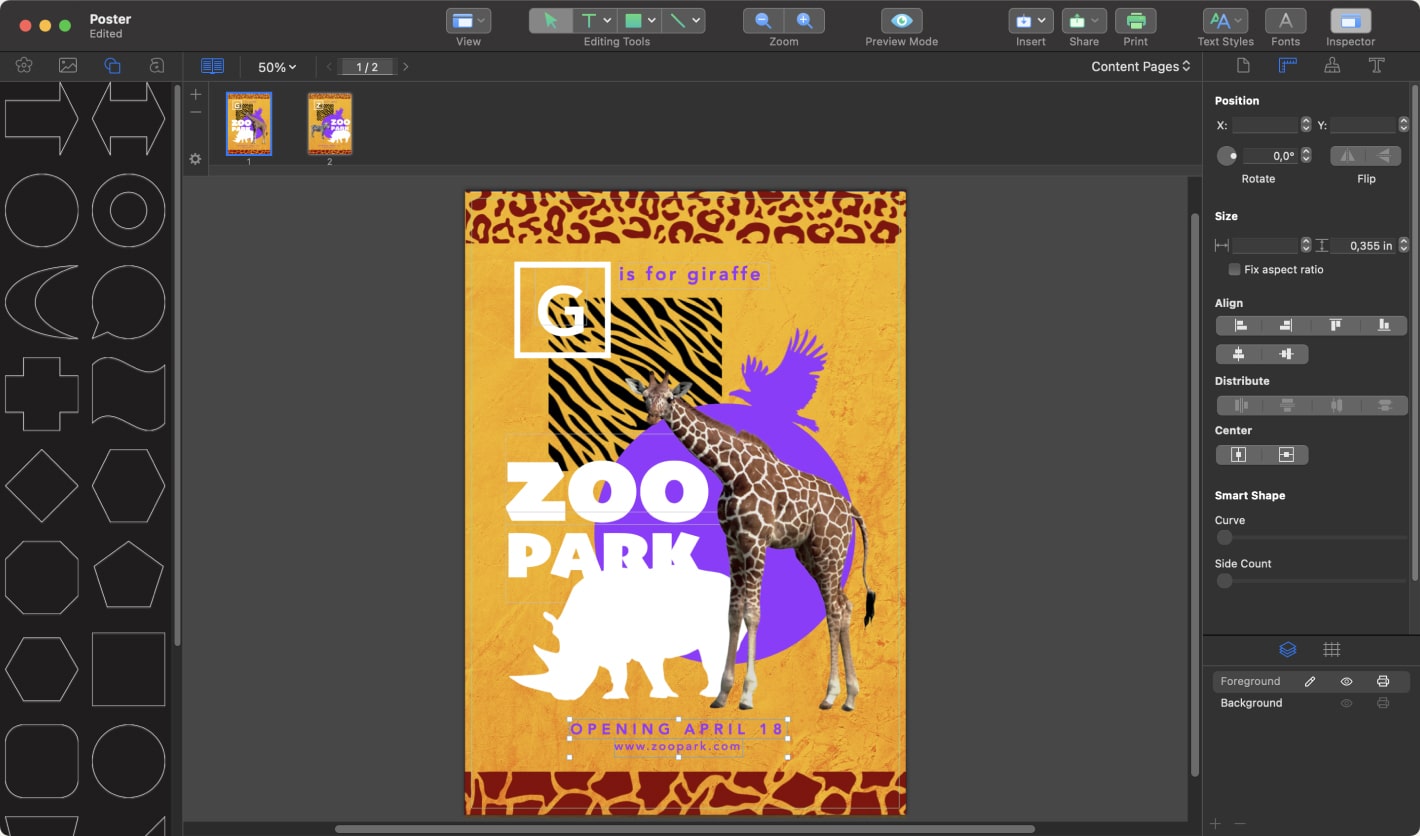The image size is (1420, 836).
Task: Make the Background layer visible
Action: (1346, 703)
